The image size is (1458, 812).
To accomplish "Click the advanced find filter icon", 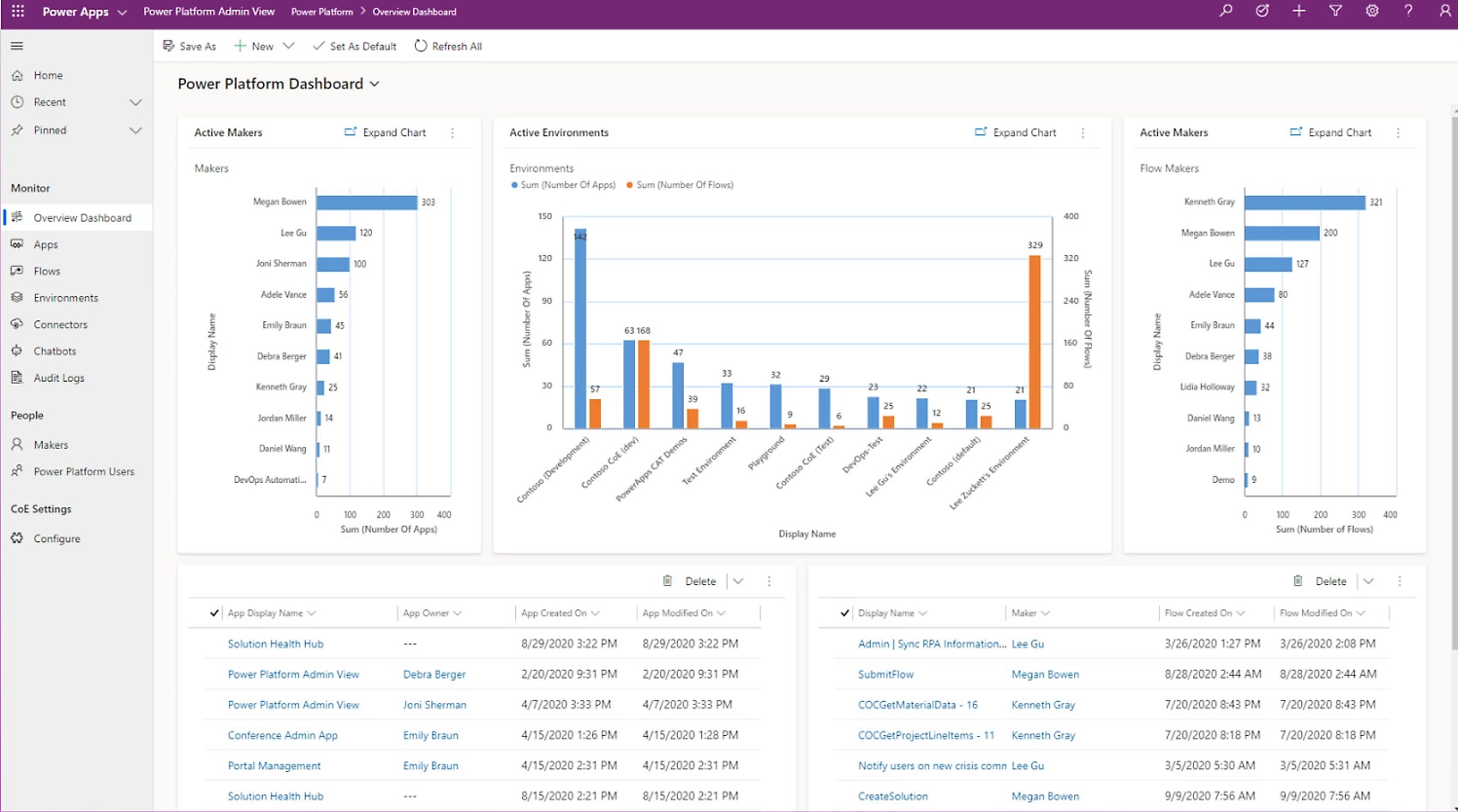I will coord(1335,11).
